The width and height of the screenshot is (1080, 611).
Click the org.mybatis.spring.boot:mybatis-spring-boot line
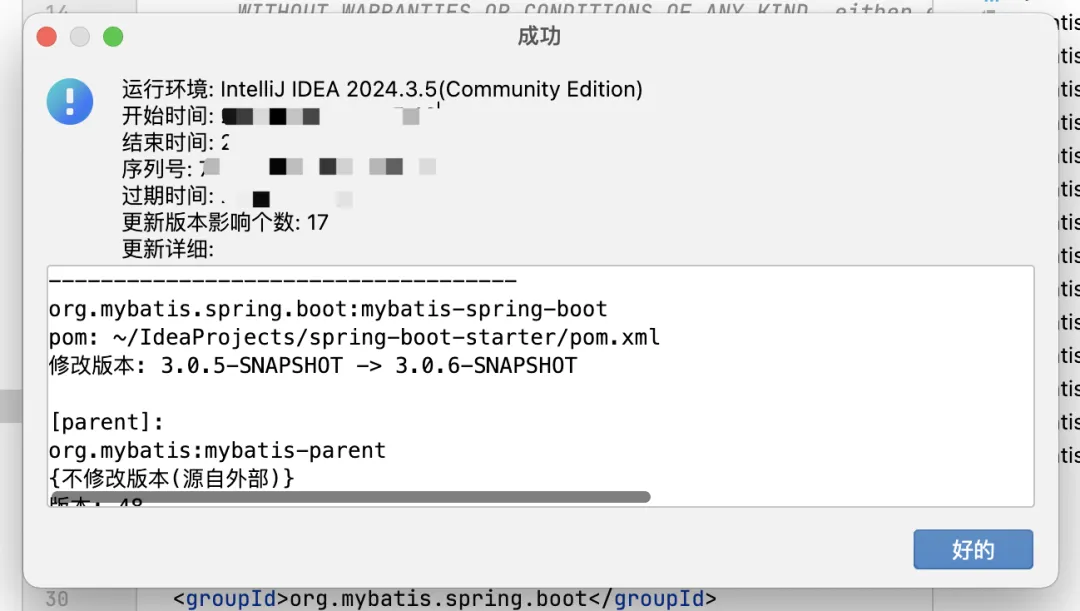(x=328, y=309)
